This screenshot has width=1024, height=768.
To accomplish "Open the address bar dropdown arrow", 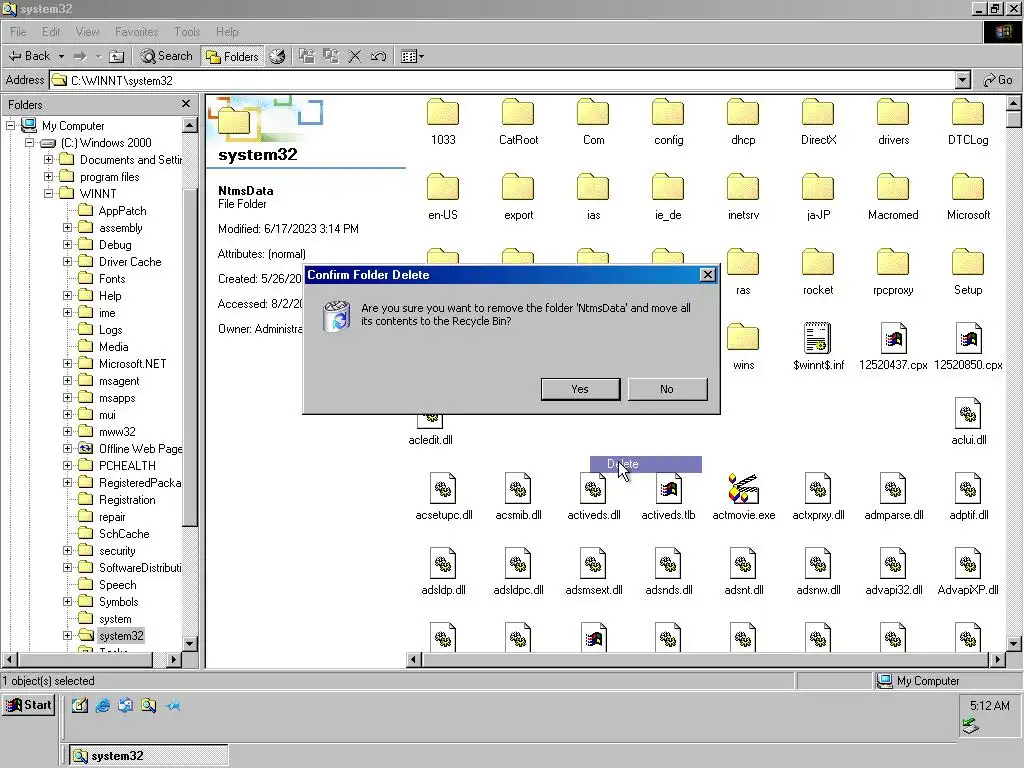I will [x=962, y=80].
